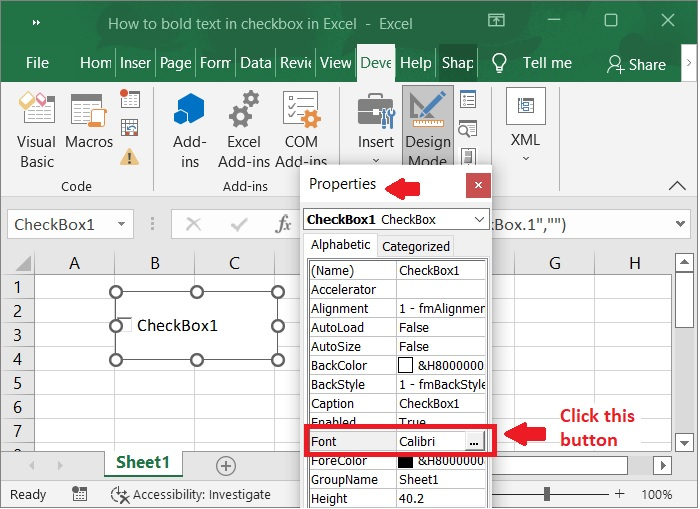The image size is (700, 509).
Task: Click the Select All corner triangle
Action: coord(21,263)
